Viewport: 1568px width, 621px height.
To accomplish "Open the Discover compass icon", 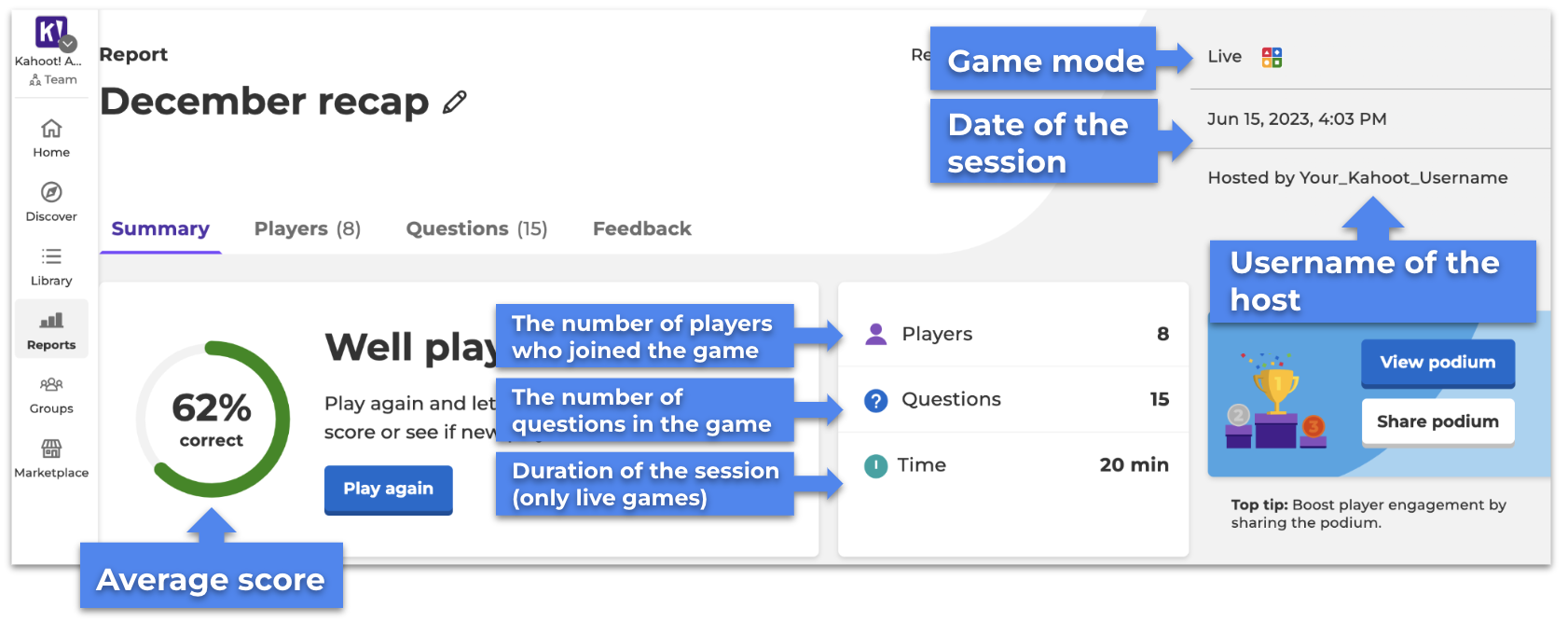I will pyautogui.click(x=51, y=192).
